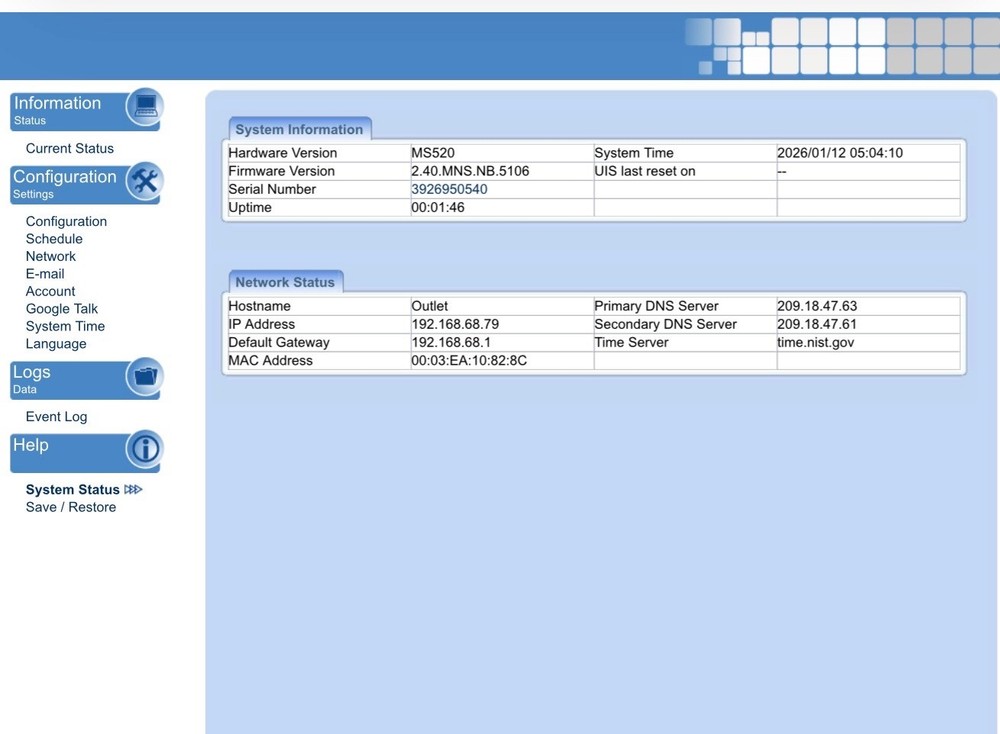Image resolution: width=1000 pixels, height=734 pixels.
Task: Open Google Talk settings
Action: pos(62,309)
